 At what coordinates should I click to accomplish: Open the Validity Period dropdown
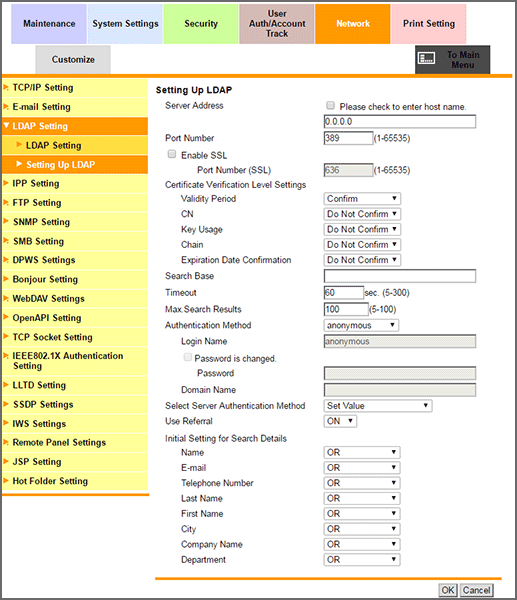click(362, 199)
